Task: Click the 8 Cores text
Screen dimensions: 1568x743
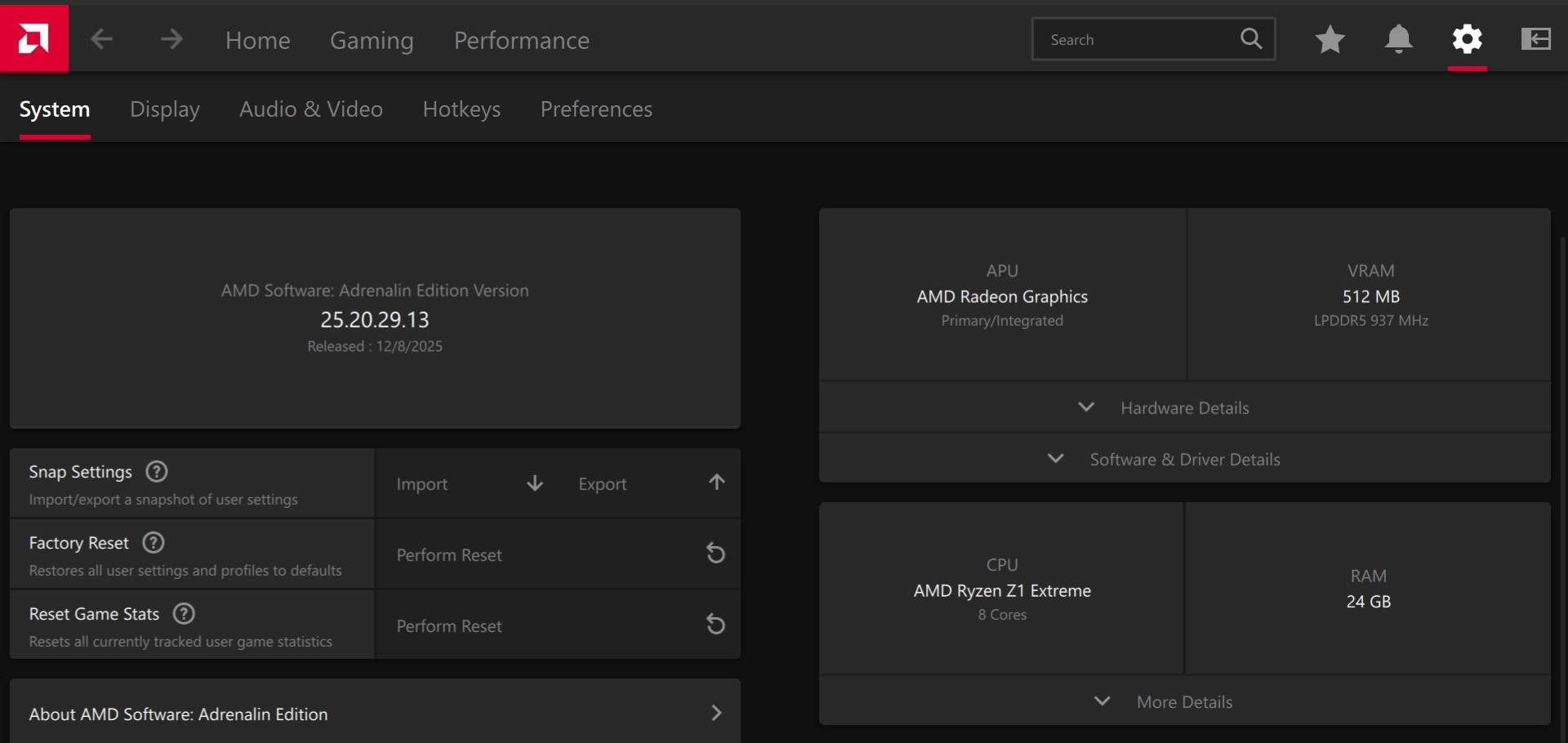Action: click(1002, 615)
